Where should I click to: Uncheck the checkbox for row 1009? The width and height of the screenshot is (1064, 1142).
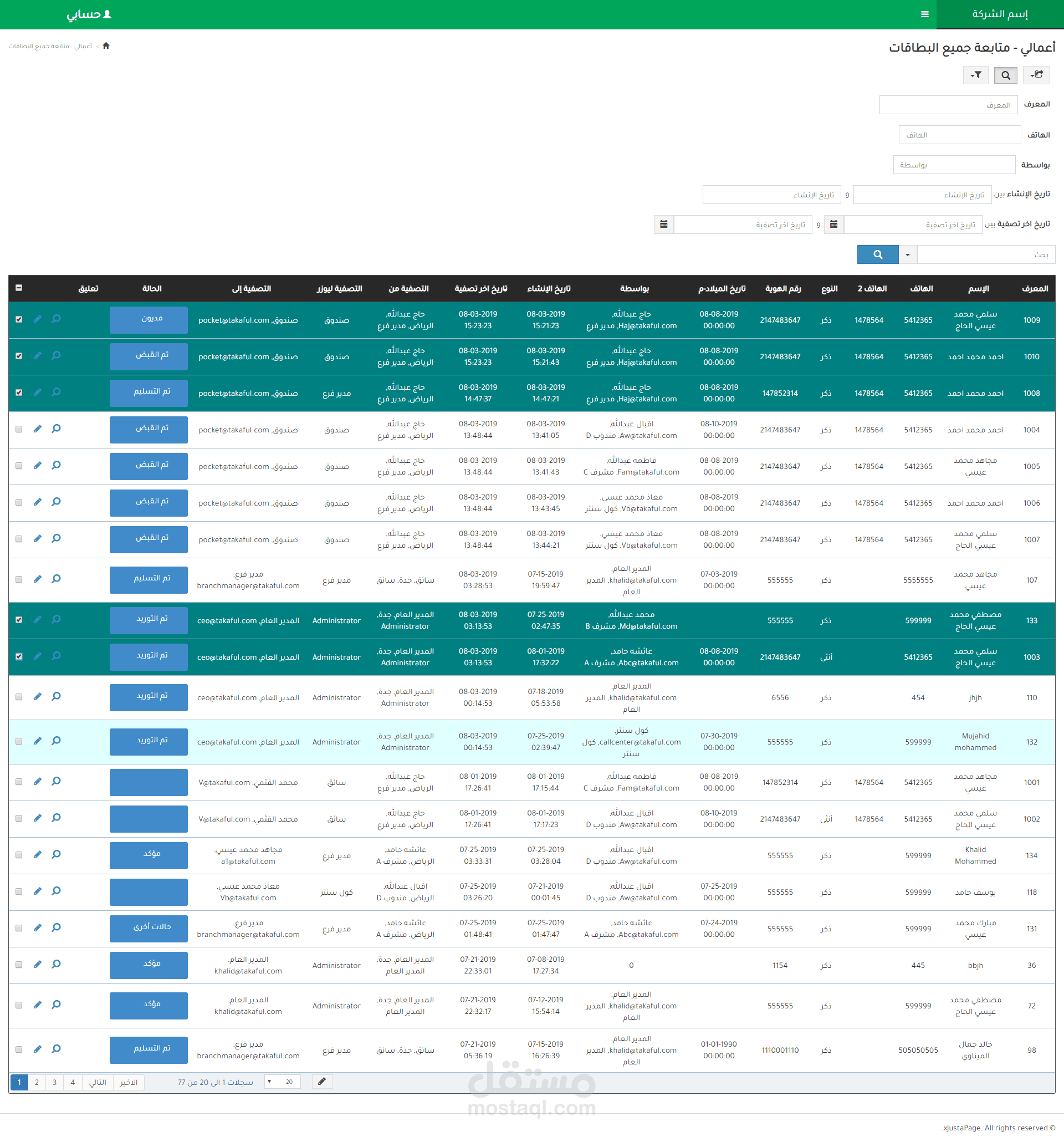coord(19,319)
